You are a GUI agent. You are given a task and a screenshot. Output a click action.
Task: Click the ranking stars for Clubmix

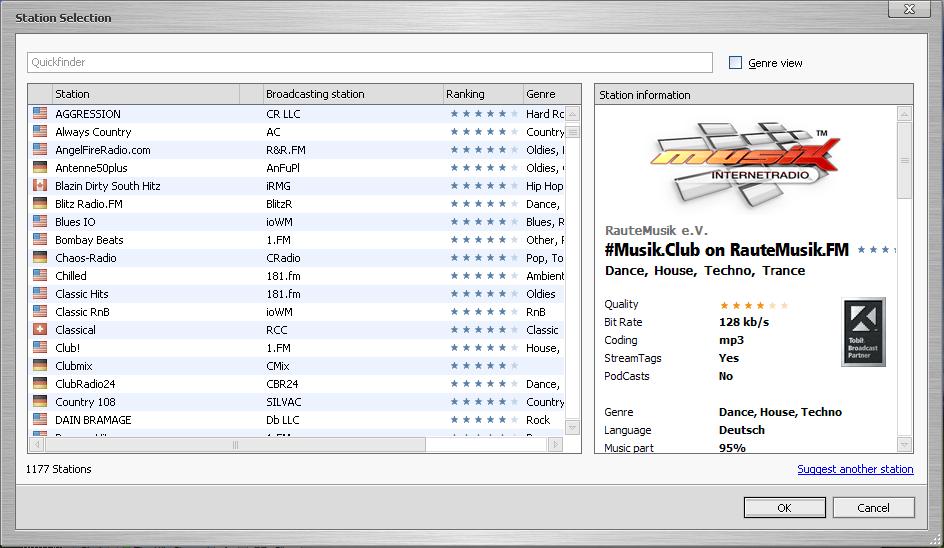point(483,366)
